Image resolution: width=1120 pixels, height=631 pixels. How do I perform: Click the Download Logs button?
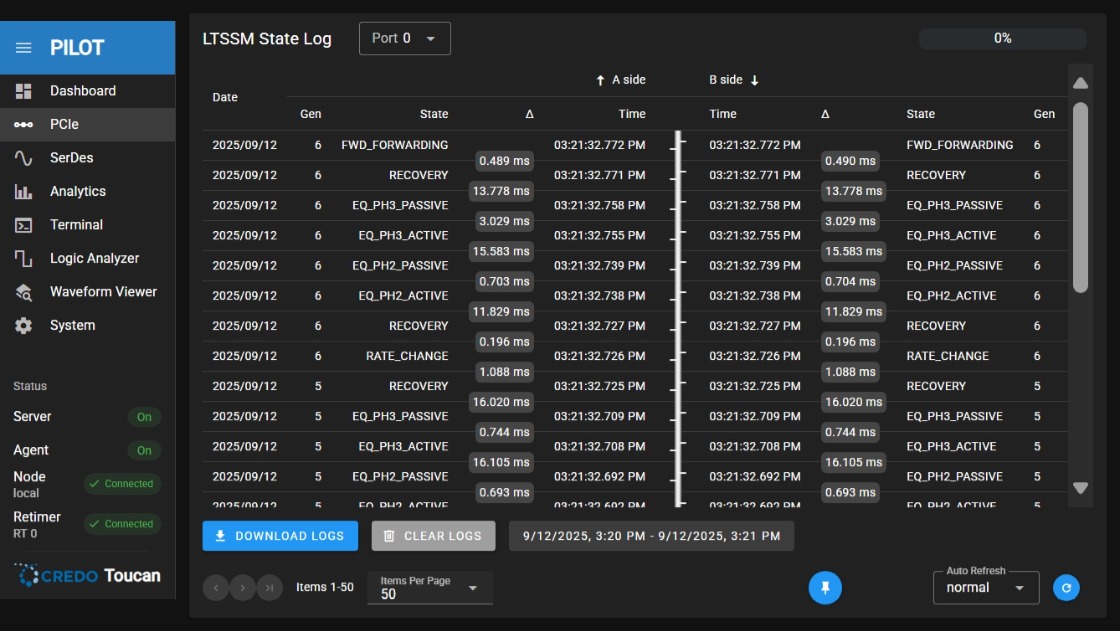[280, 536]
